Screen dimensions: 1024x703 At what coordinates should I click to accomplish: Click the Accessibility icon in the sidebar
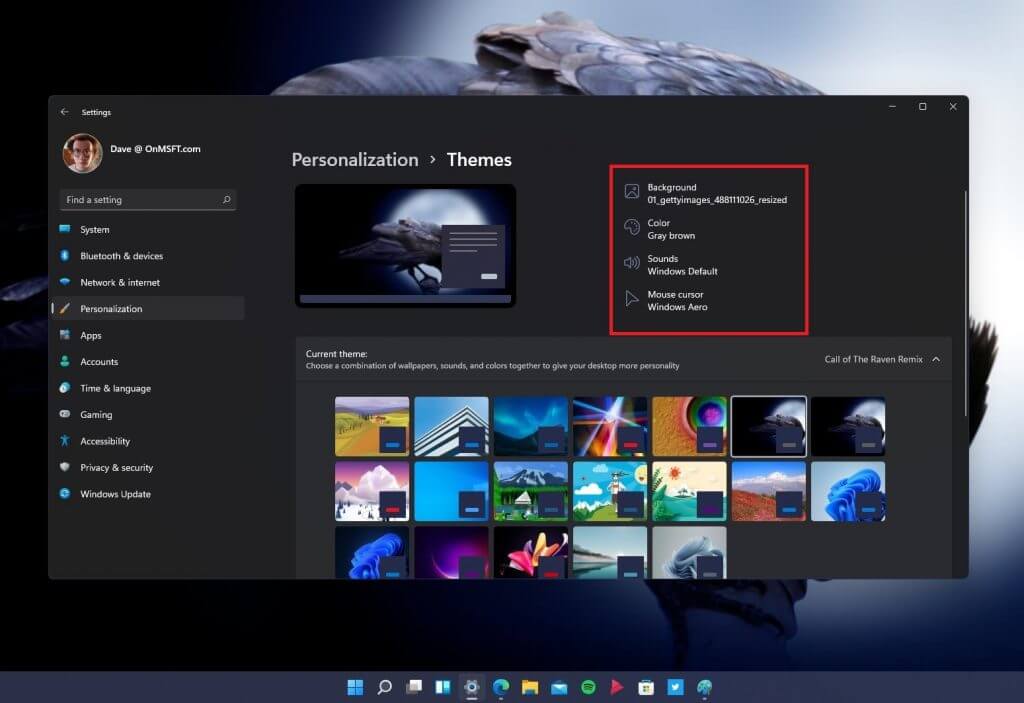66,441
